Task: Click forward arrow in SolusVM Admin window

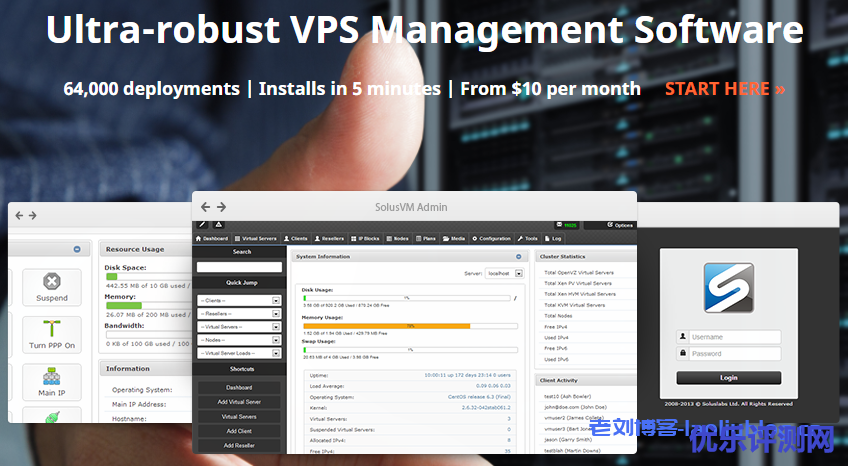Action: [221, 207]
